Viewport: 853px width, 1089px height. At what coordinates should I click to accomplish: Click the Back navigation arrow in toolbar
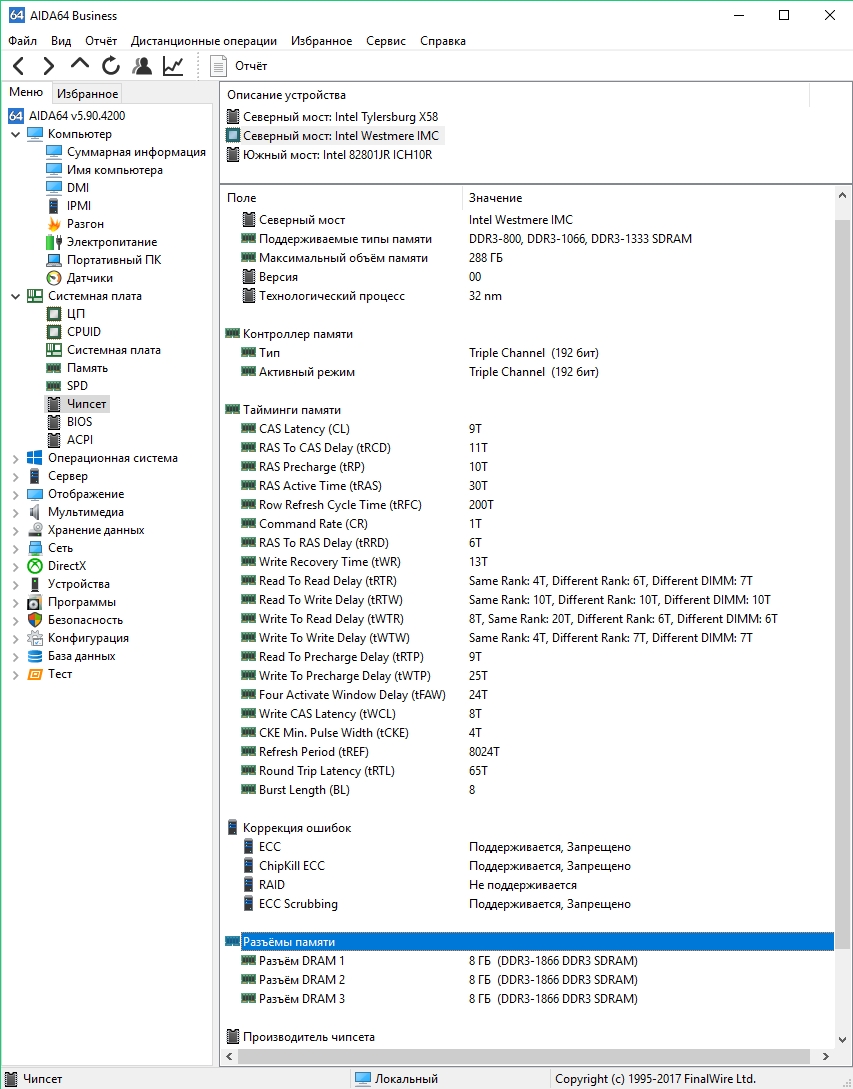pos(19,66)
